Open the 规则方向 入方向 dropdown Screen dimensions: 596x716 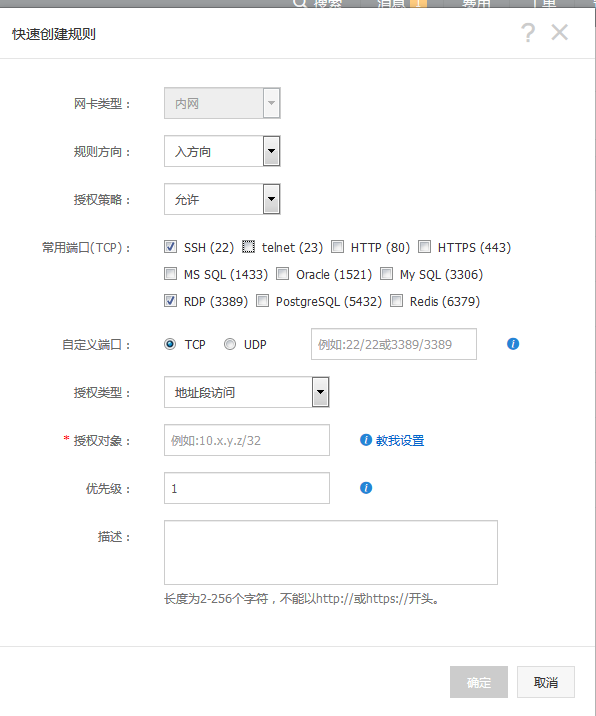[222, 151]
